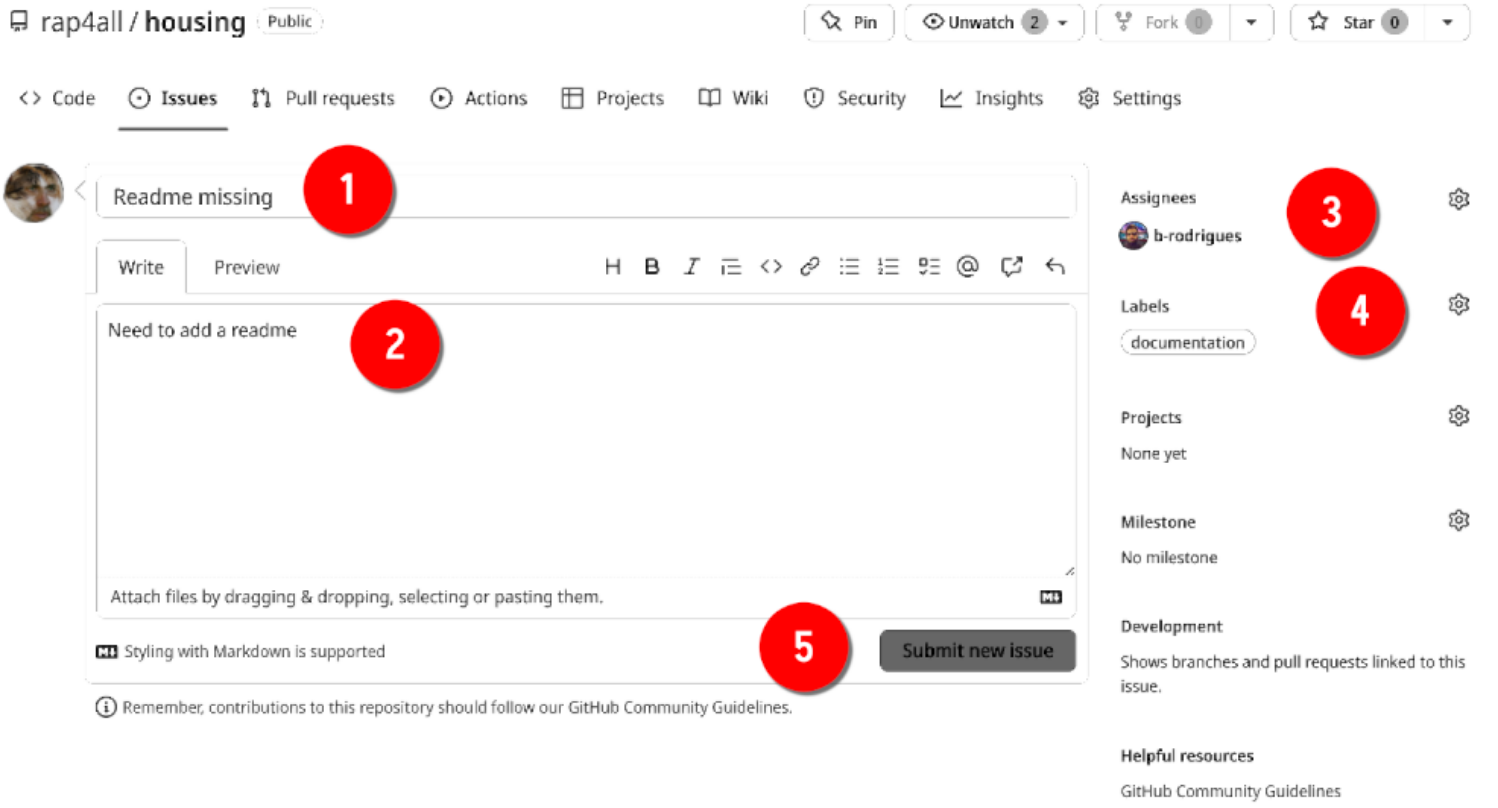
Task: Open the Labels gear menu
Action: tap(1458, 305)
